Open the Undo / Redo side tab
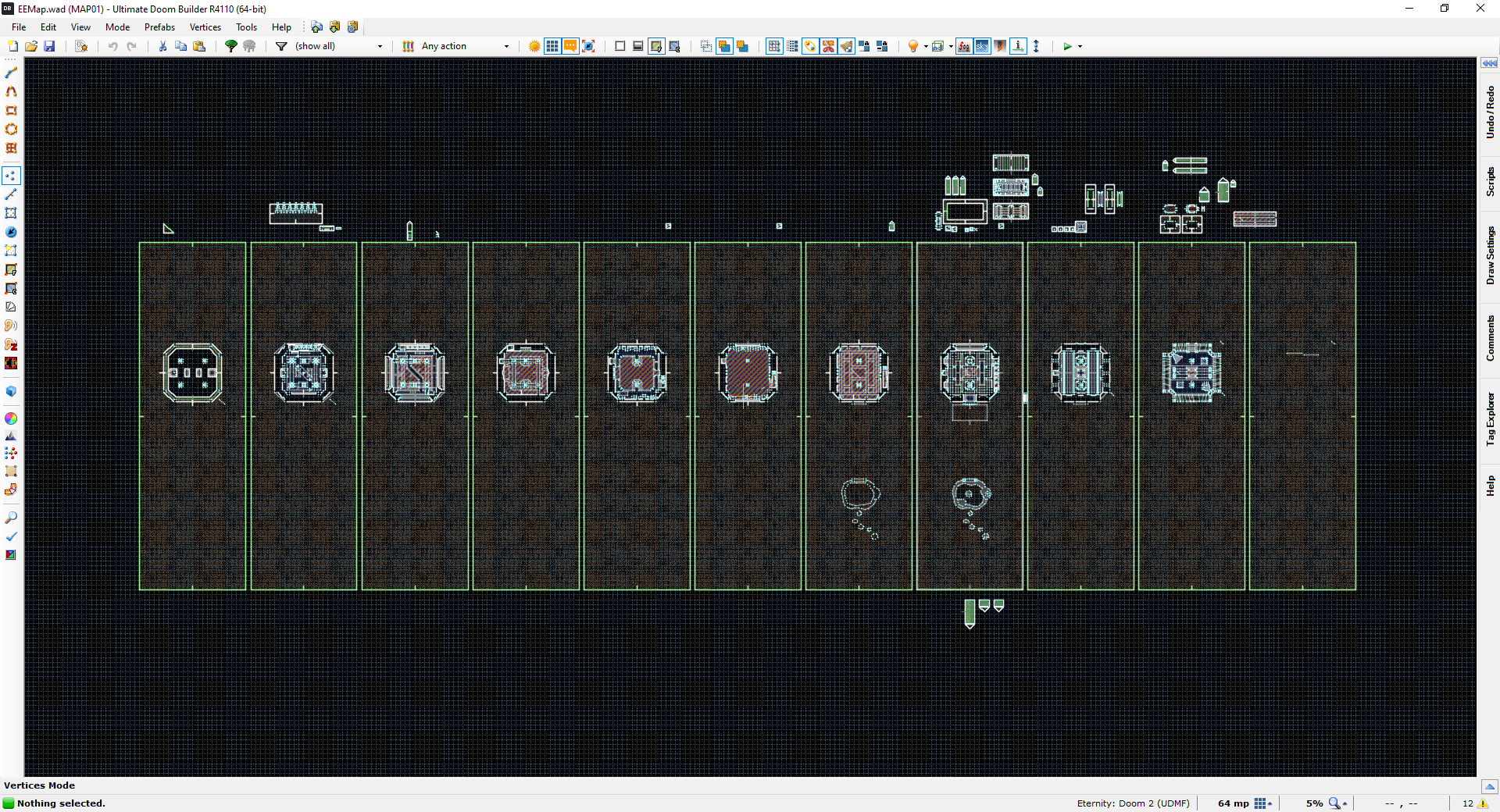This screenshot has width=1500, height=812. coord(1490,112)
